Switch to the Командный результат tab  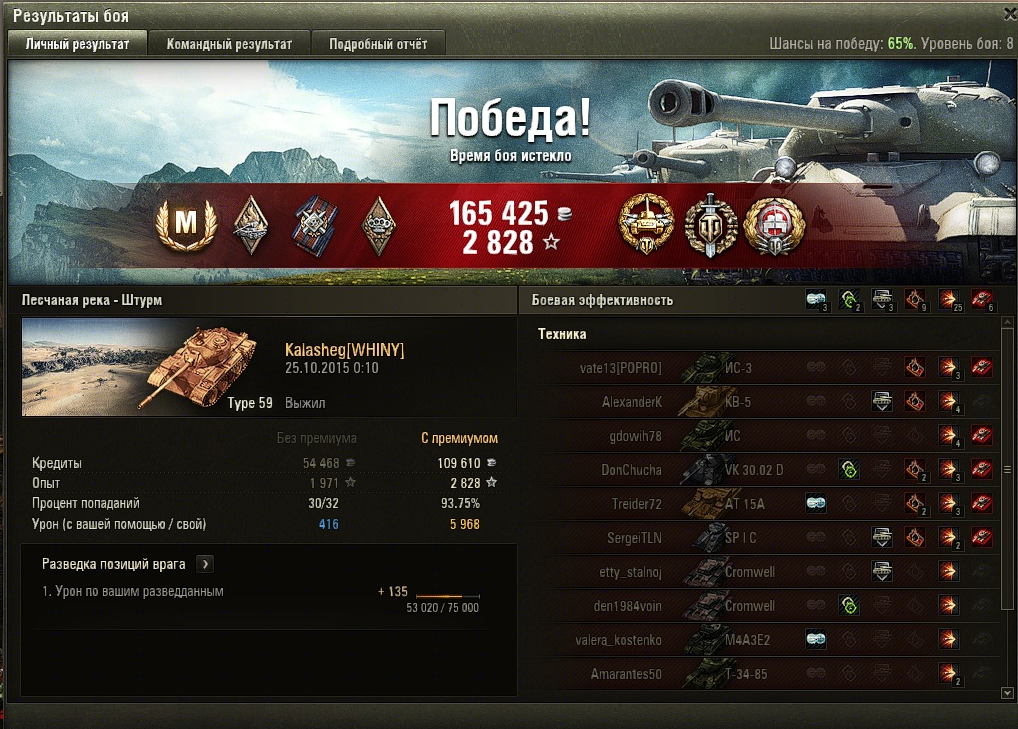pos(229,43)
